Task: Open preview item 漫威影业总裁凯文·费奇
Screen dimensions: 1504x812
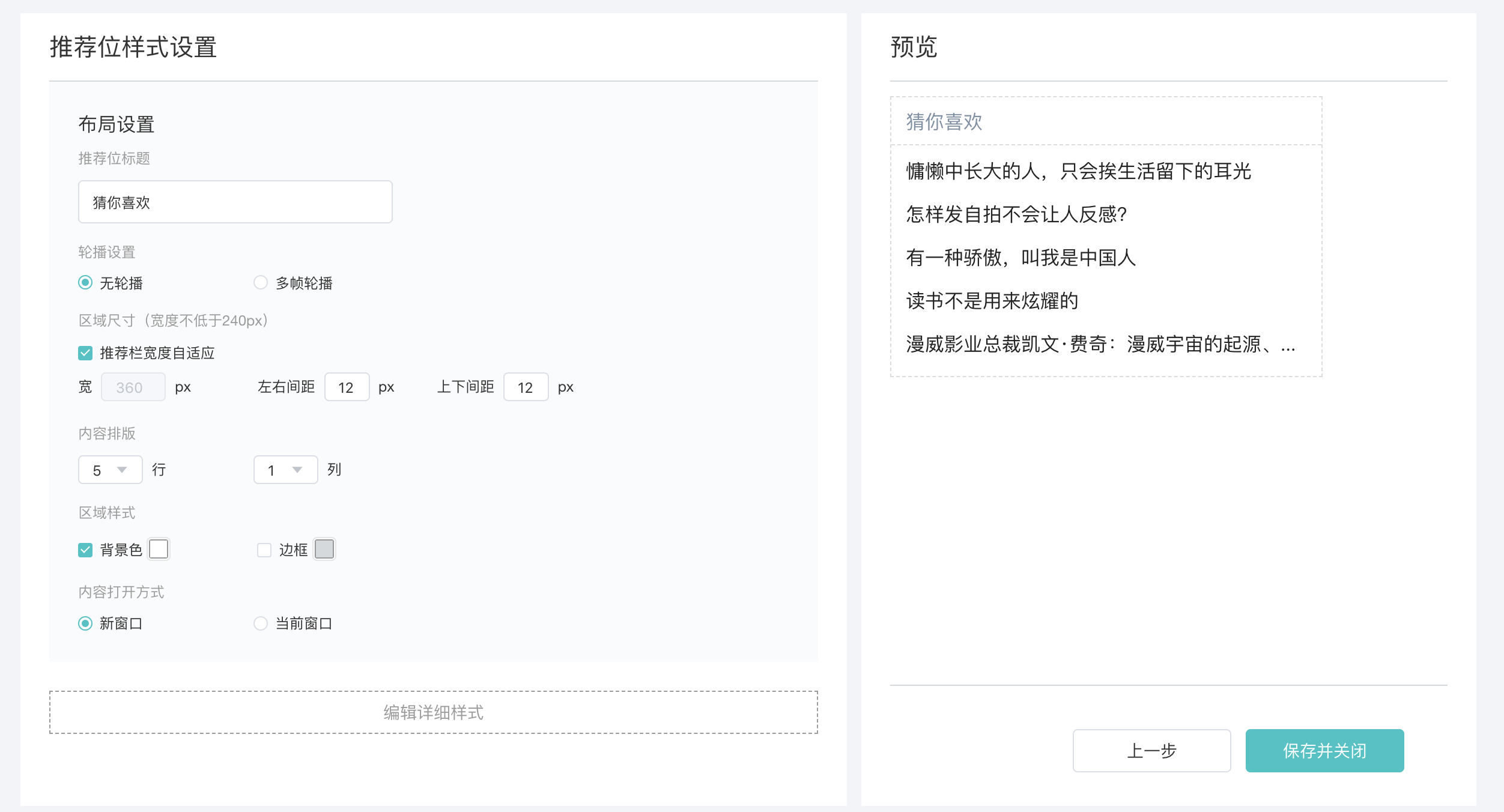Action: (1100, 344)
